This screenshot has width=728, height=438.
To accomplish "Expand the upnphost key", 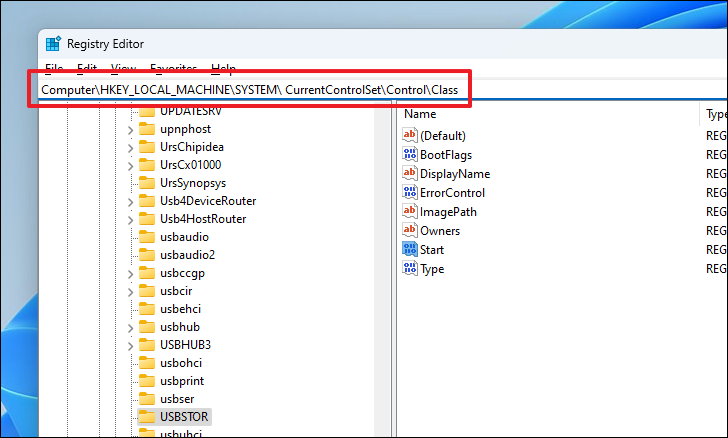I will tap(130, 131).
